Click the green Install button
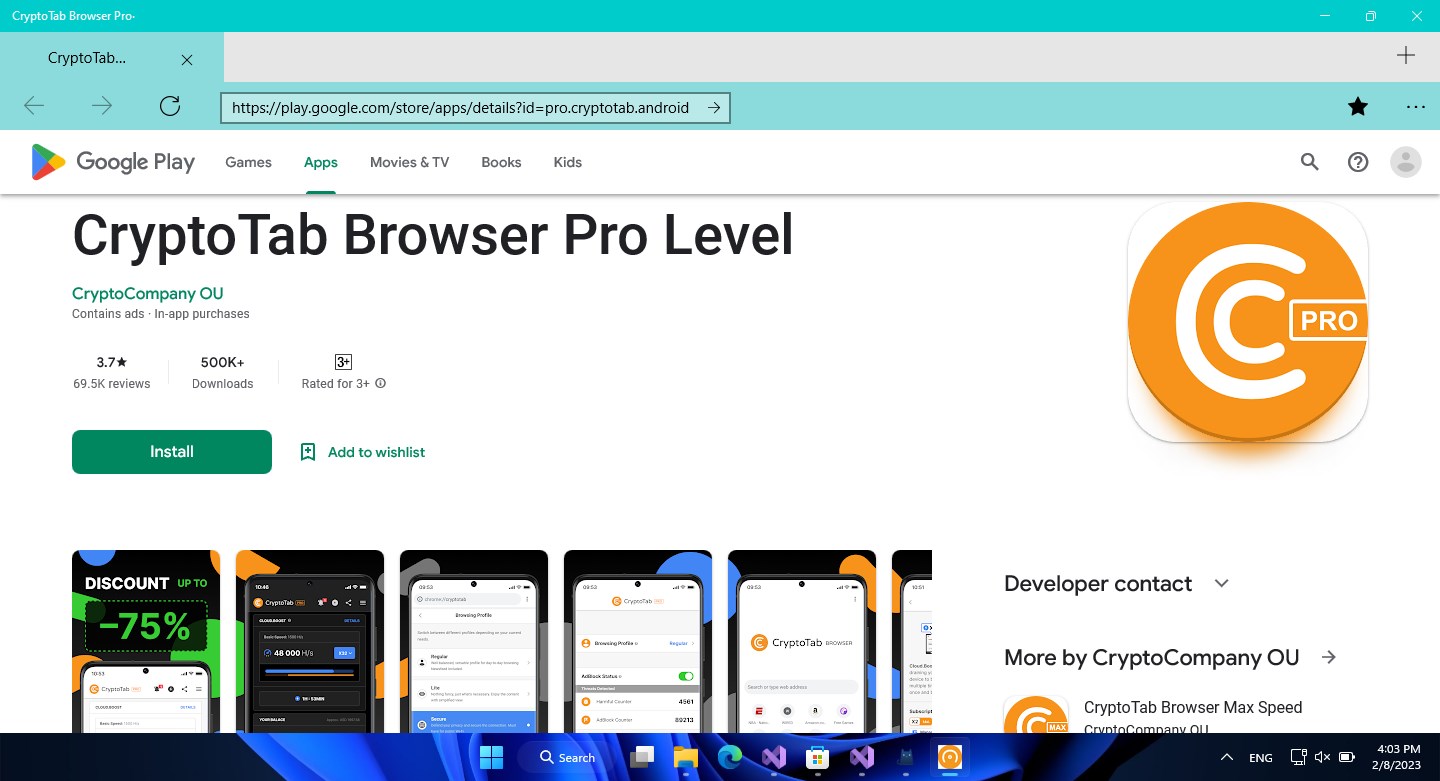Viewport: 1440px width, 781px height. 172,452
